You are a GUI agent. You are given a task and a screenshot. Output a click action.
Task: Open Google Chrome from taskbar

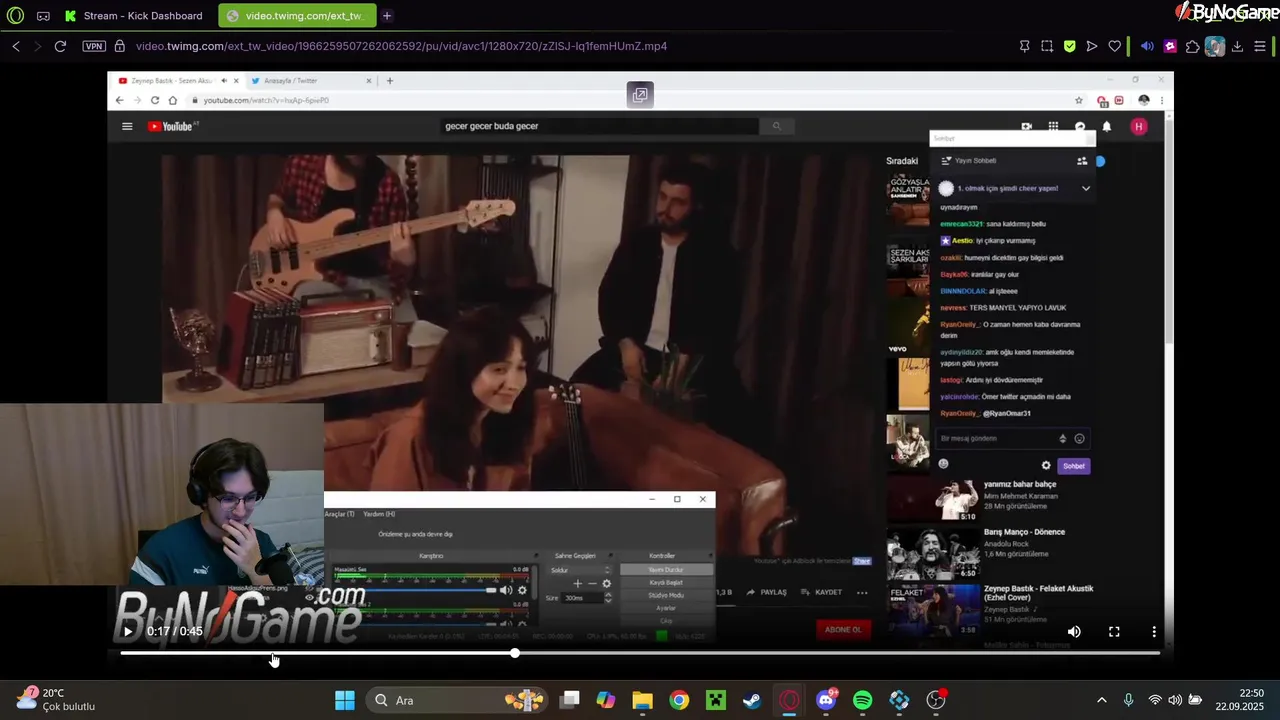tap(679, 700)
